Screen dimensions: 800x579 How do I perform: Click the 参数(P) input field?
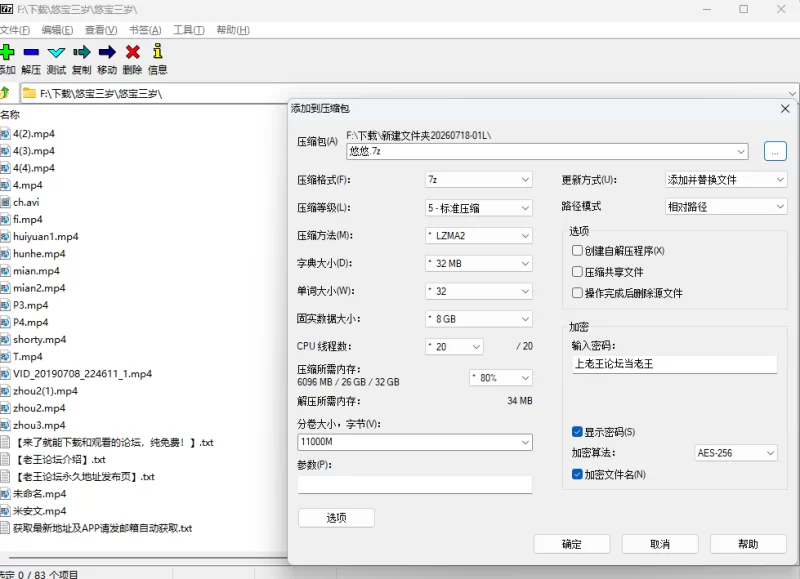tap(415, 485)
